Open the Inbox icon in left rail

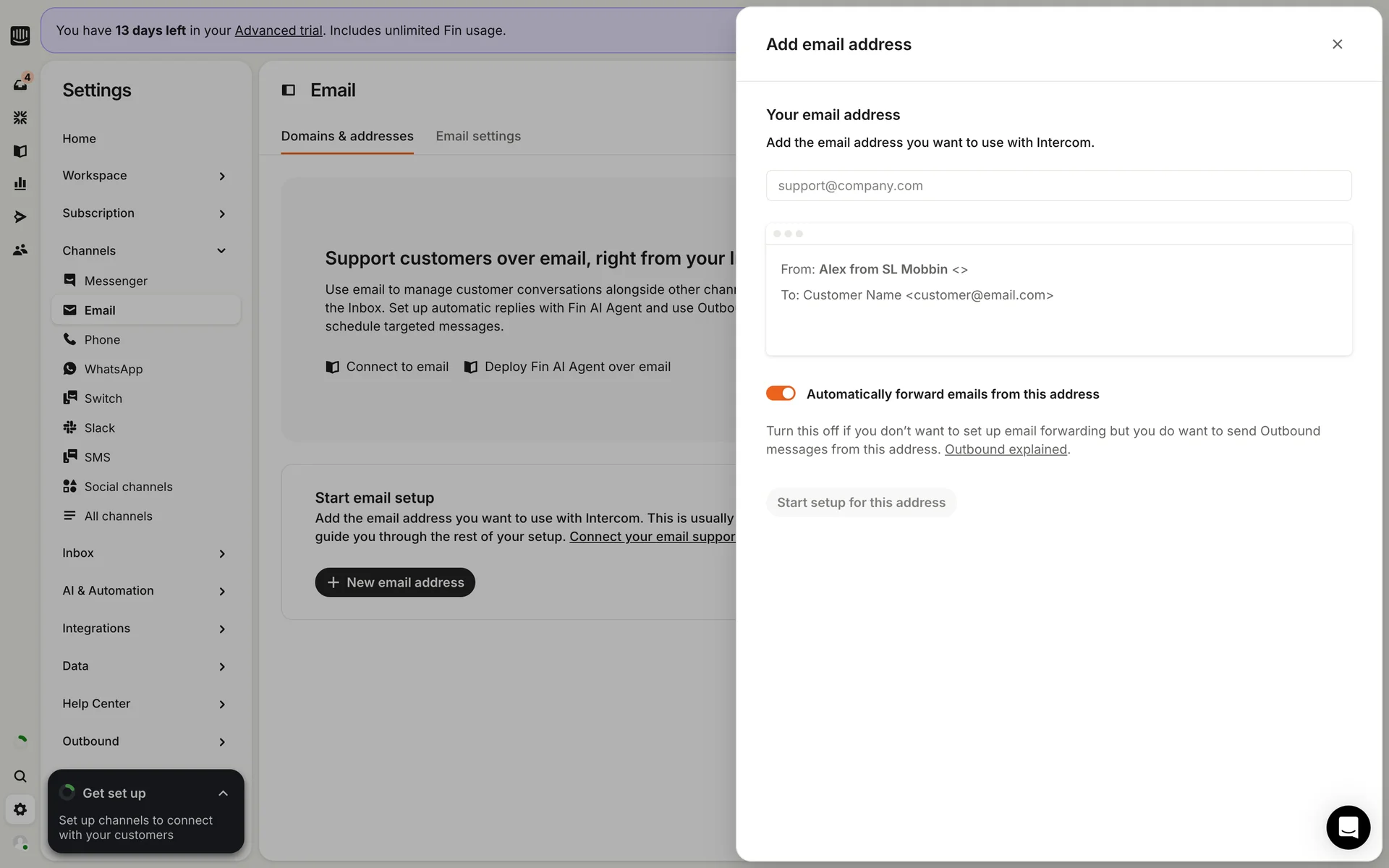pyautogui.click(x=20, y=85)
